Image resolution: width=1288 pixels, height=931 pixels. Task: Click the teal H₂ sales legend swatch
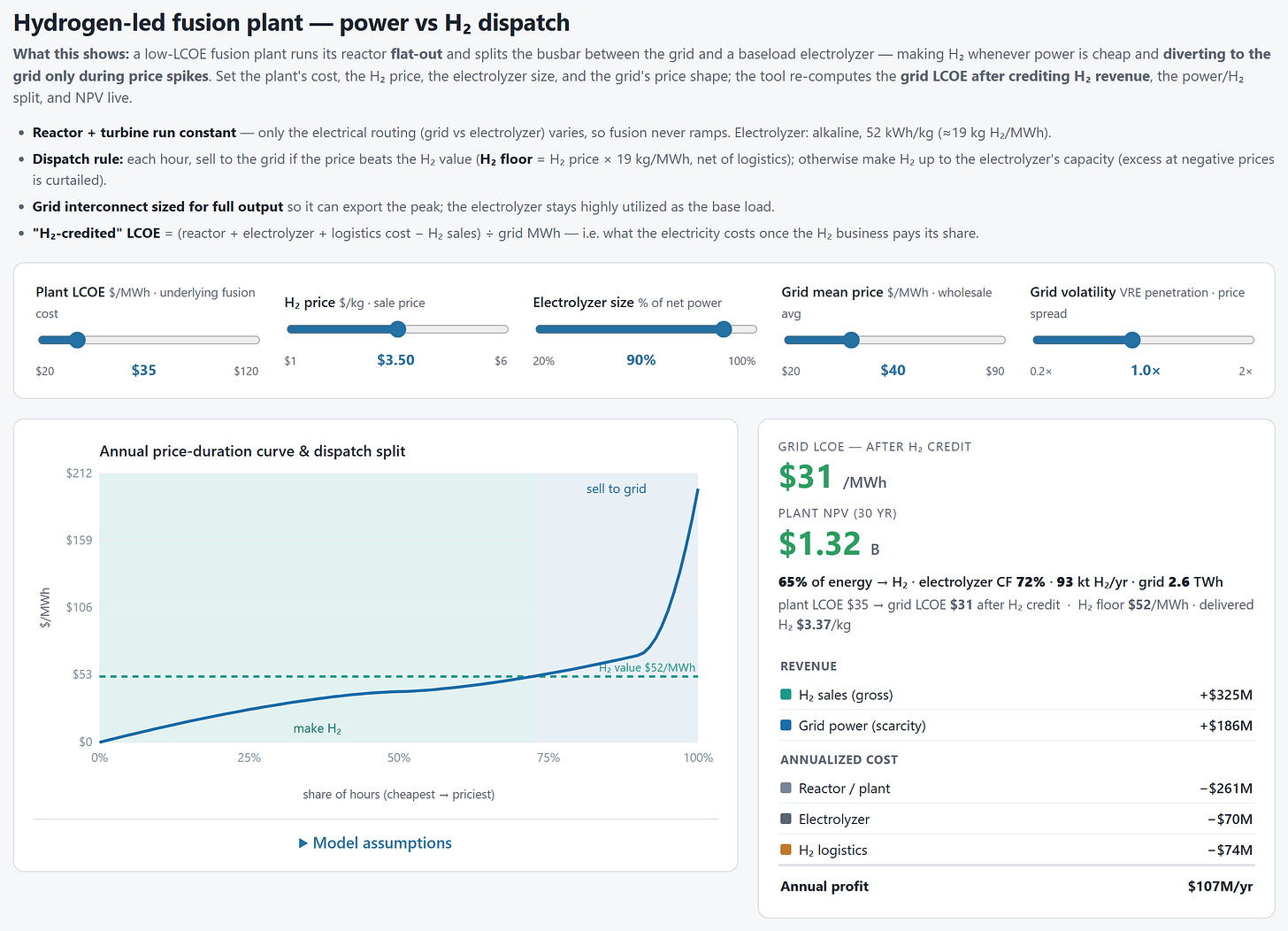pyautogui.click(x=786, y=695)
